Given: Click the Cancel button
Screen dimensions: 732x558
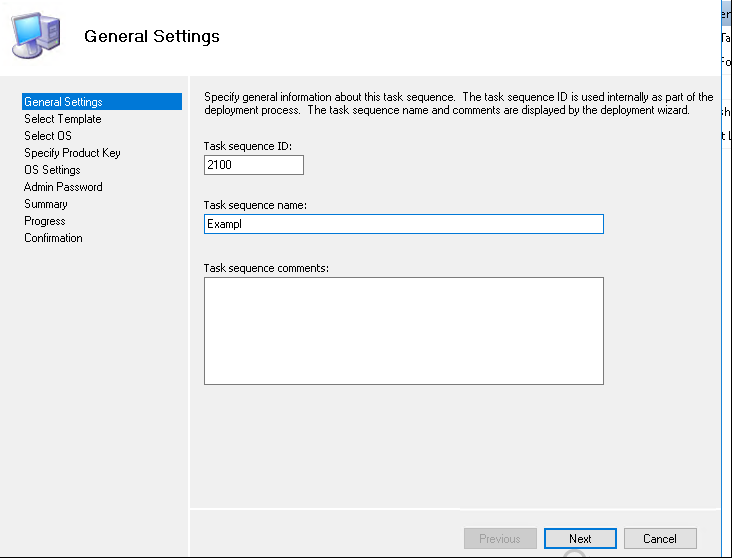Looking at the screenshot, I should (x=660, y=539).
